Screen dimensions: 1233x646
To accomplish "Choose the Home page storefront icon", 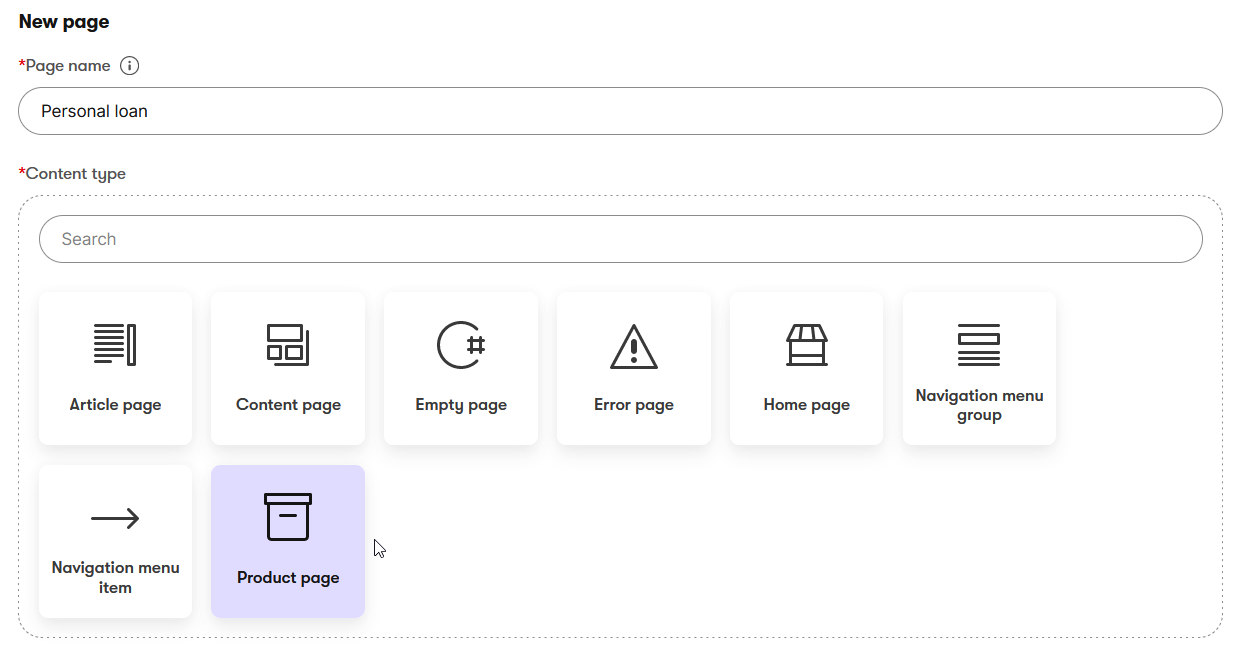I will tap(806, 345).
